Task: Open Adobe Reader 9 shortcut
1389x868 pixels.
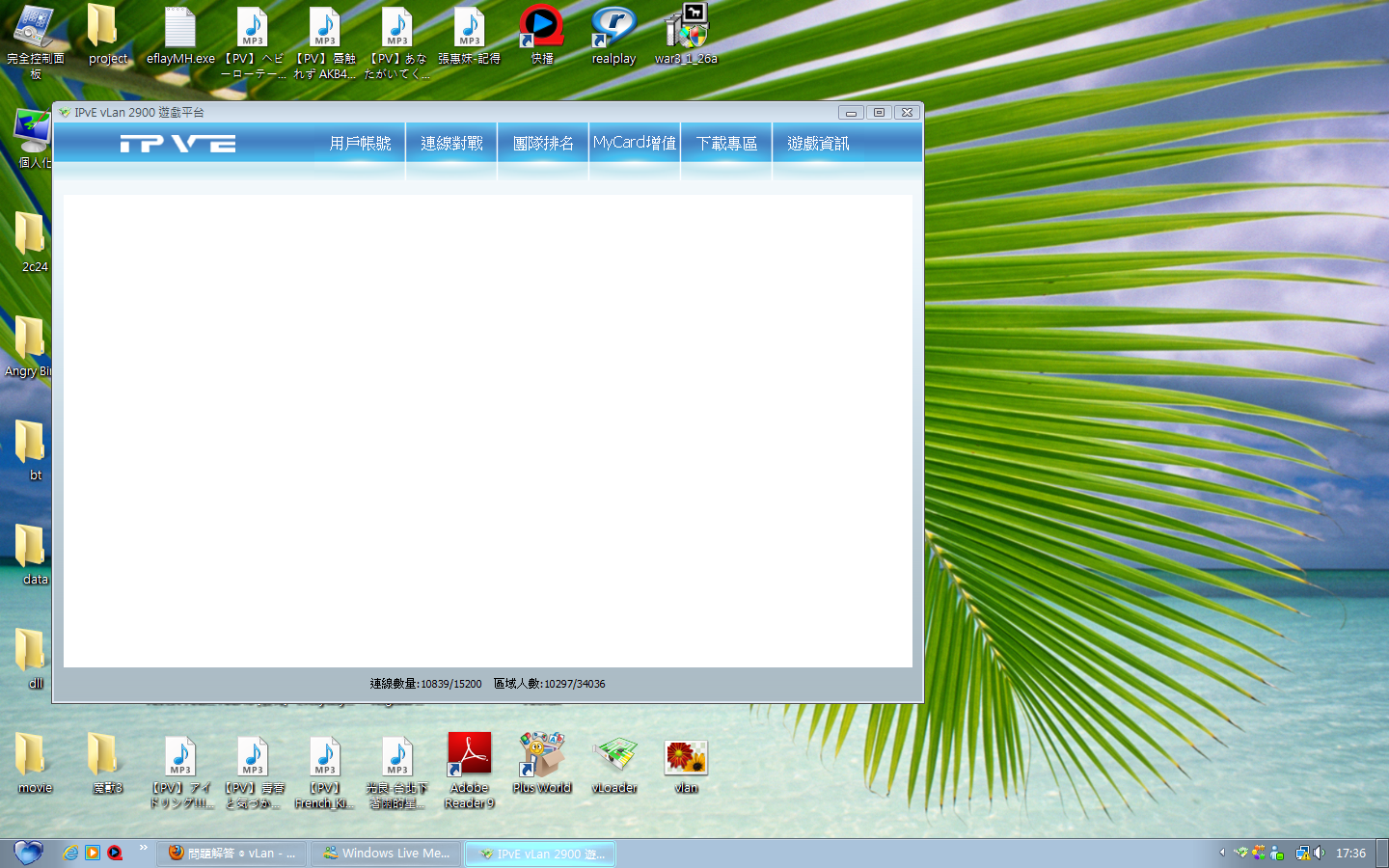Action: (x=470, y=759)
